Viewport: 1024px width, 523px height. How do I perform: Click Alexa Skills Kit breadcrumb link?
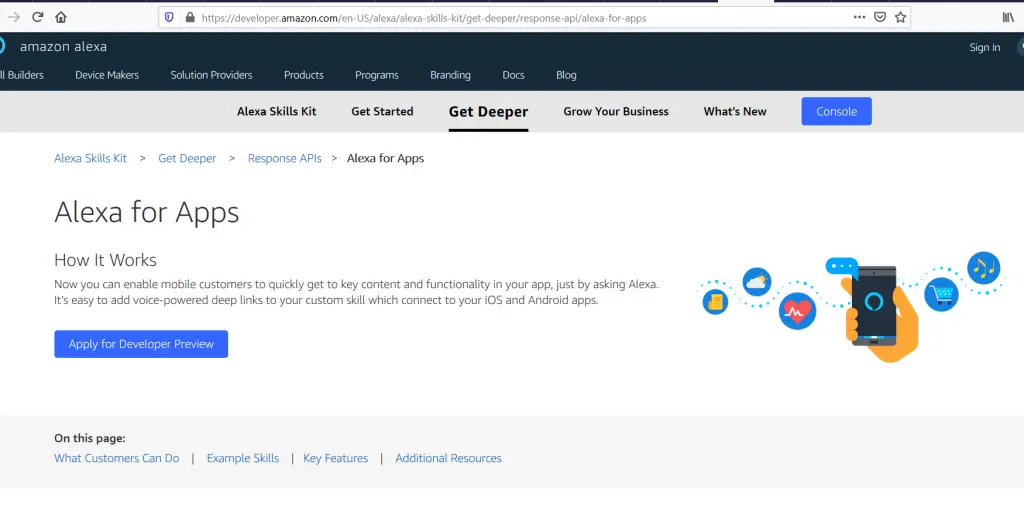90,159
